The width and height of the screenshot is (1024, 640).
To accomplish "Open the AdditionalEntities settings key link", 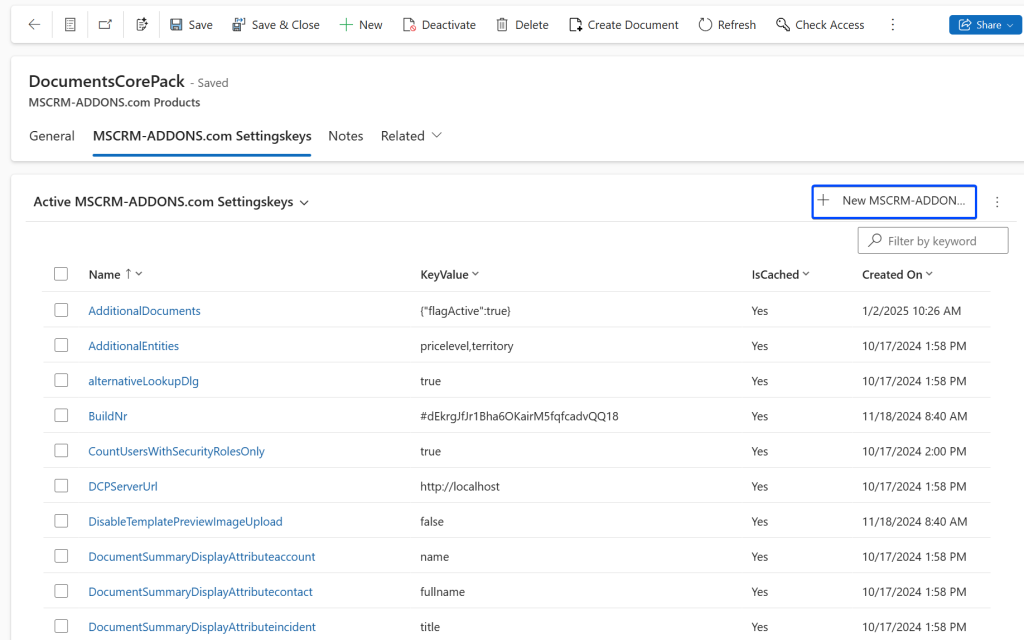I will (x=133, y=346).
